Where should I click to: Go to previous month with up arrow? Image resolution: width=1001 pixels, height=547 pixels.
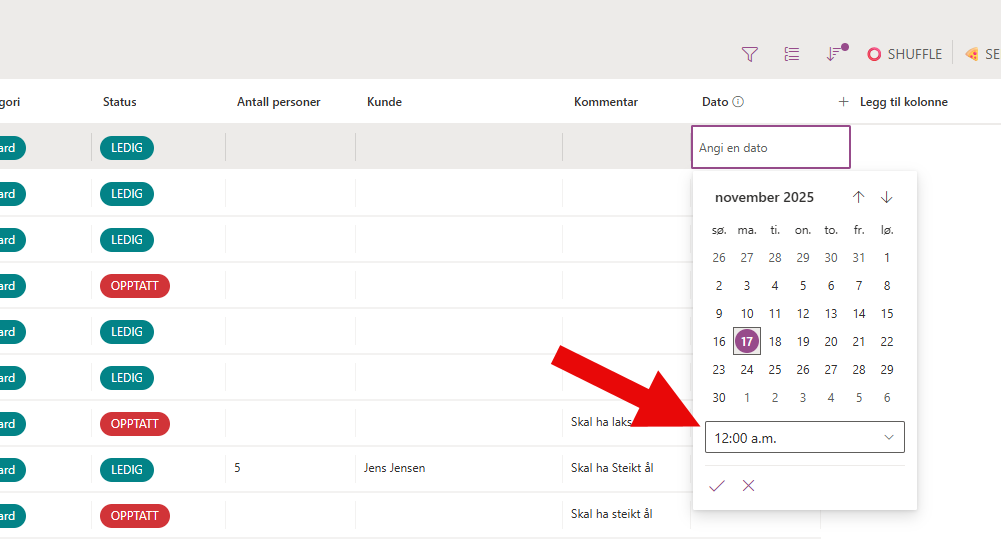tap(858, 197)
